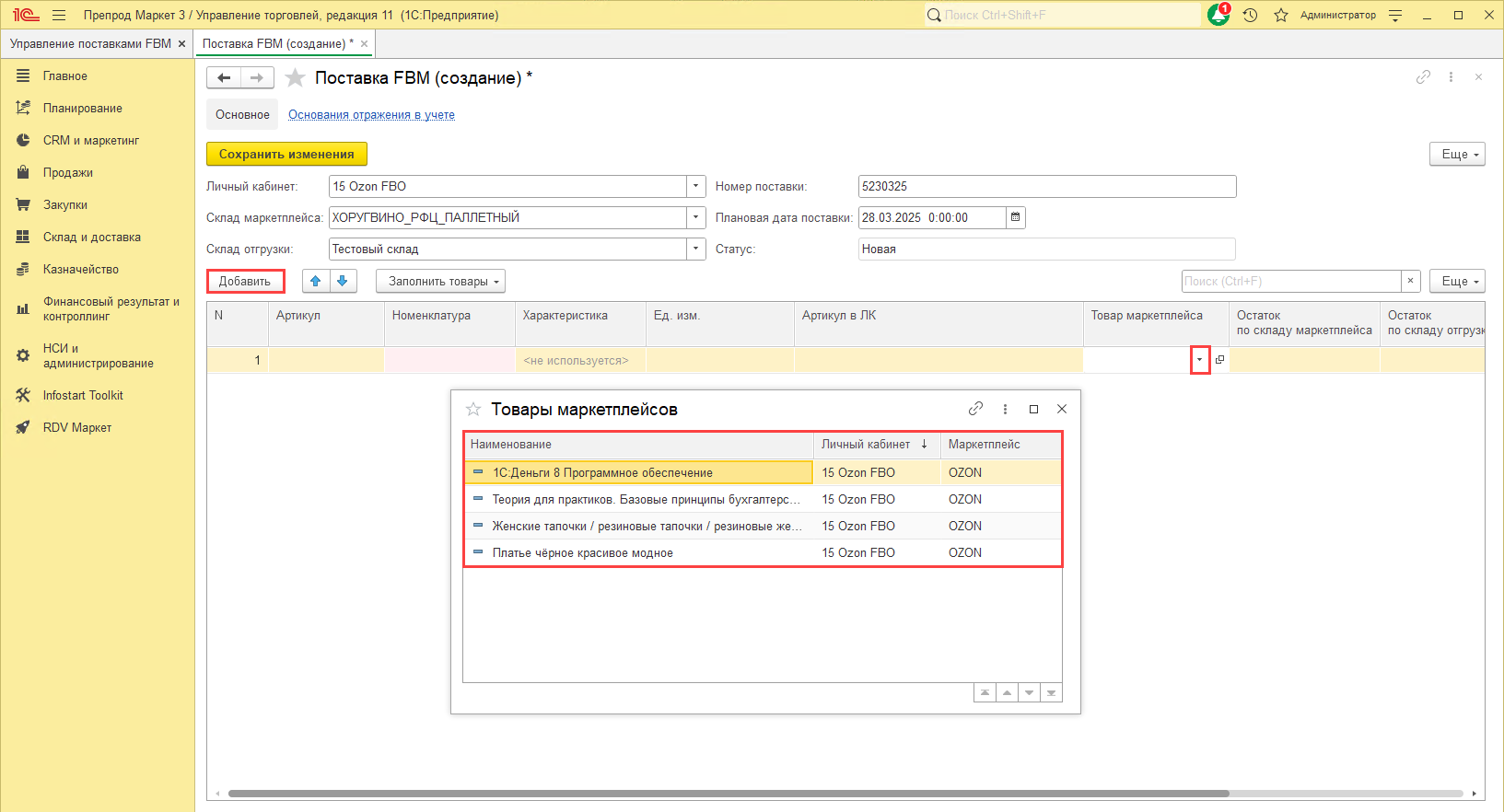Move row down with blue arrow
The height and width of the screenshot is (812, 1504).
(343, 282)
